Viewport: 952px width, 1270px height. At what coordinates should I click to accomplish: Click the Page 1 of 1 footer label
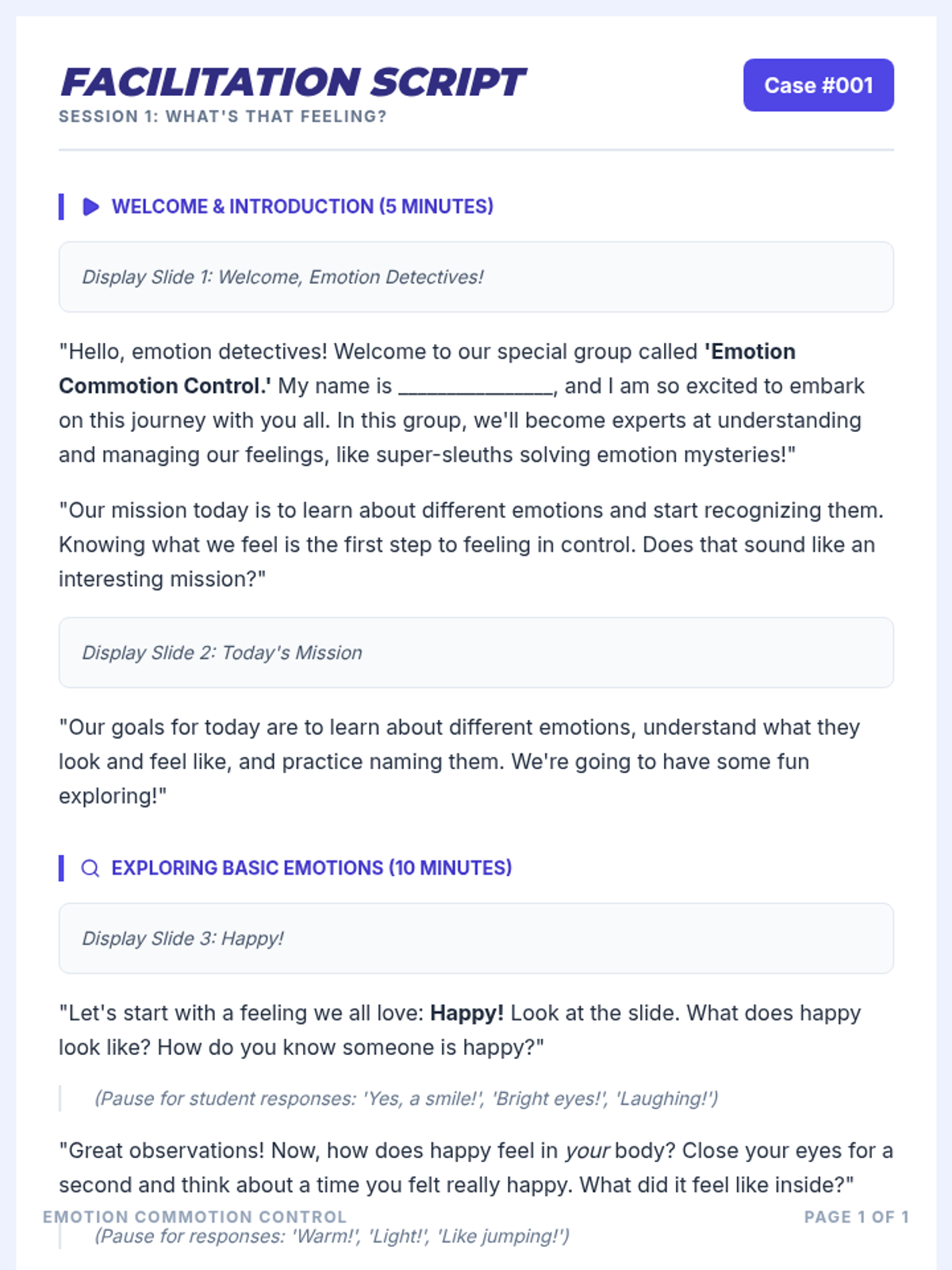(857, 1217)
